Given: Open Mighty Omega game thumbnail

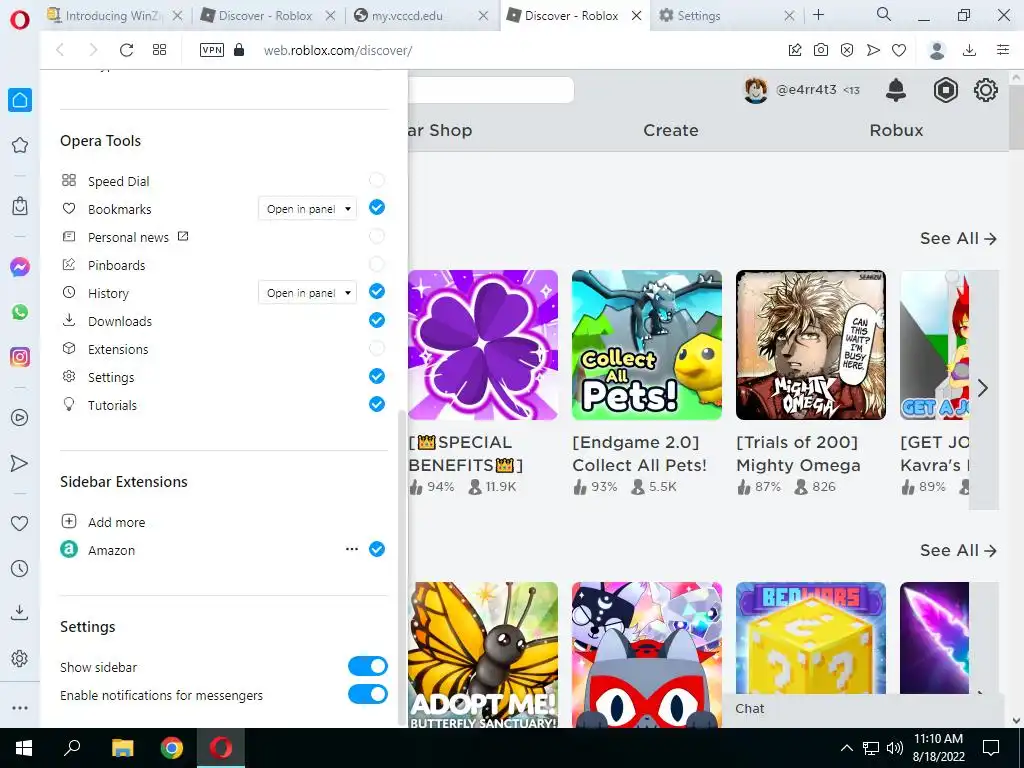Looking at the screenshot, I should [810, 345].
